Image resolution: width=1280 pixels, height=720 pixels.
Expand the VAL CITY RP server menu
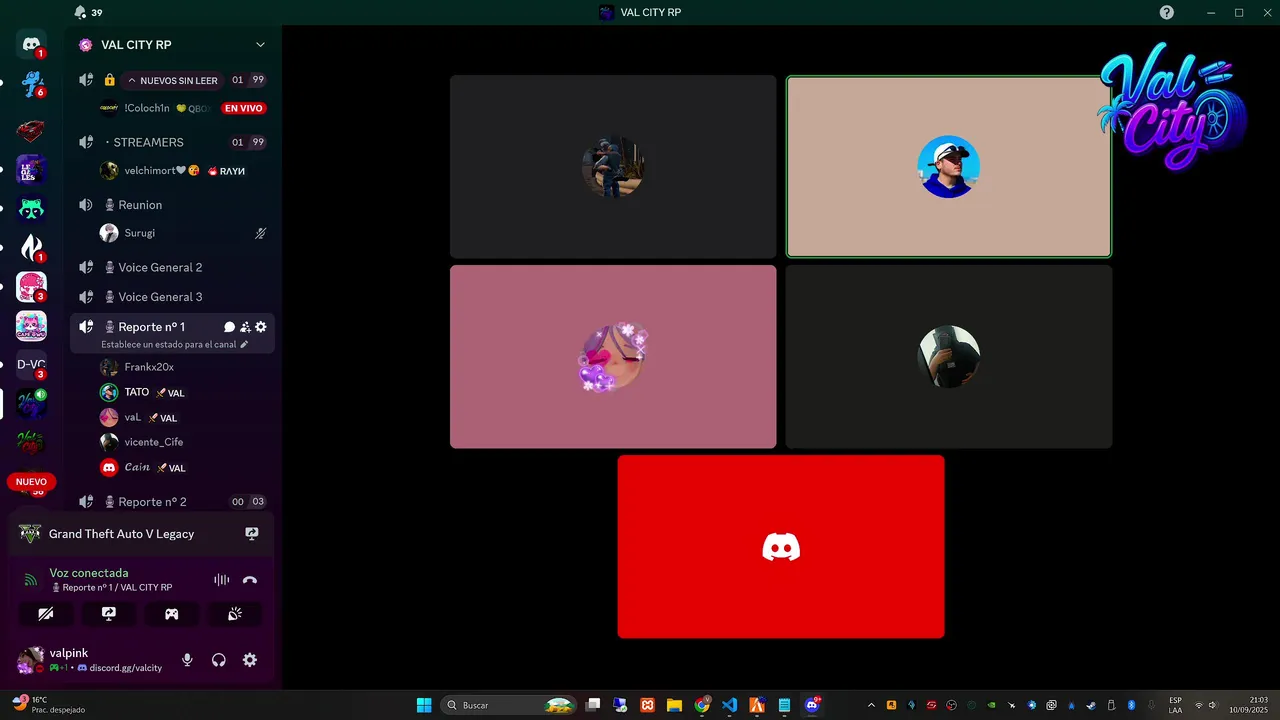click(260, 45)
